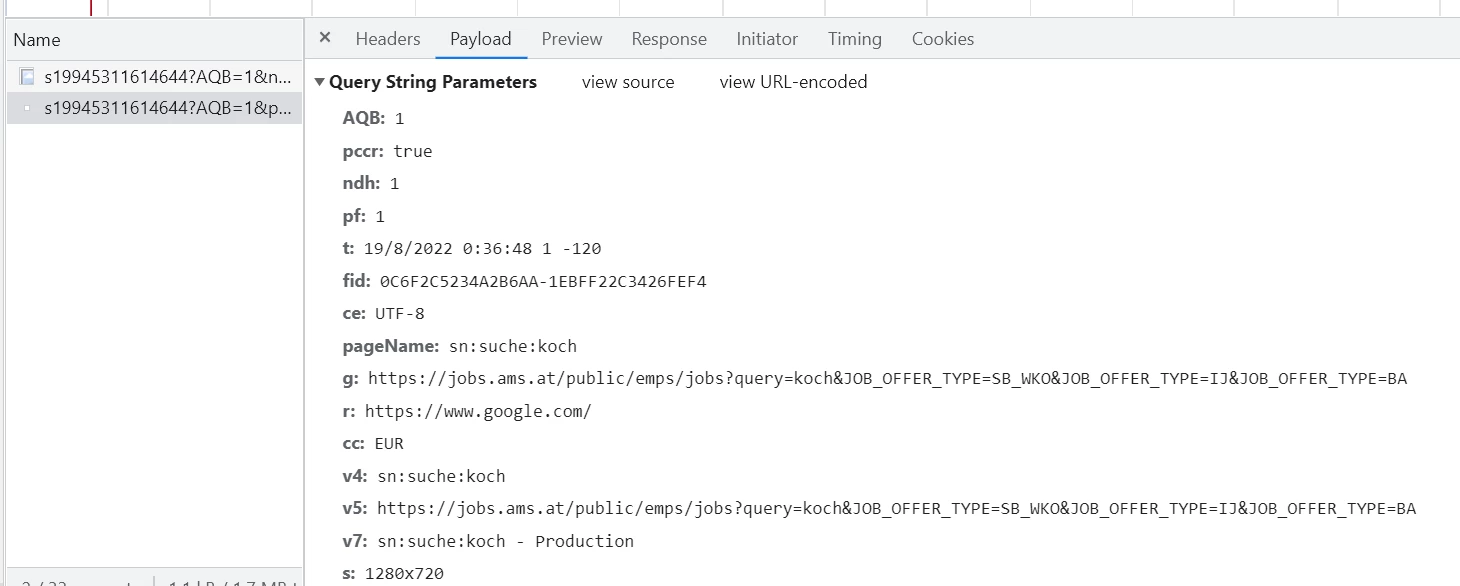Click the v4 value sn:suche:koch
The width and height of the screenshot is (1460, 586).
click(x=442, y=476)
